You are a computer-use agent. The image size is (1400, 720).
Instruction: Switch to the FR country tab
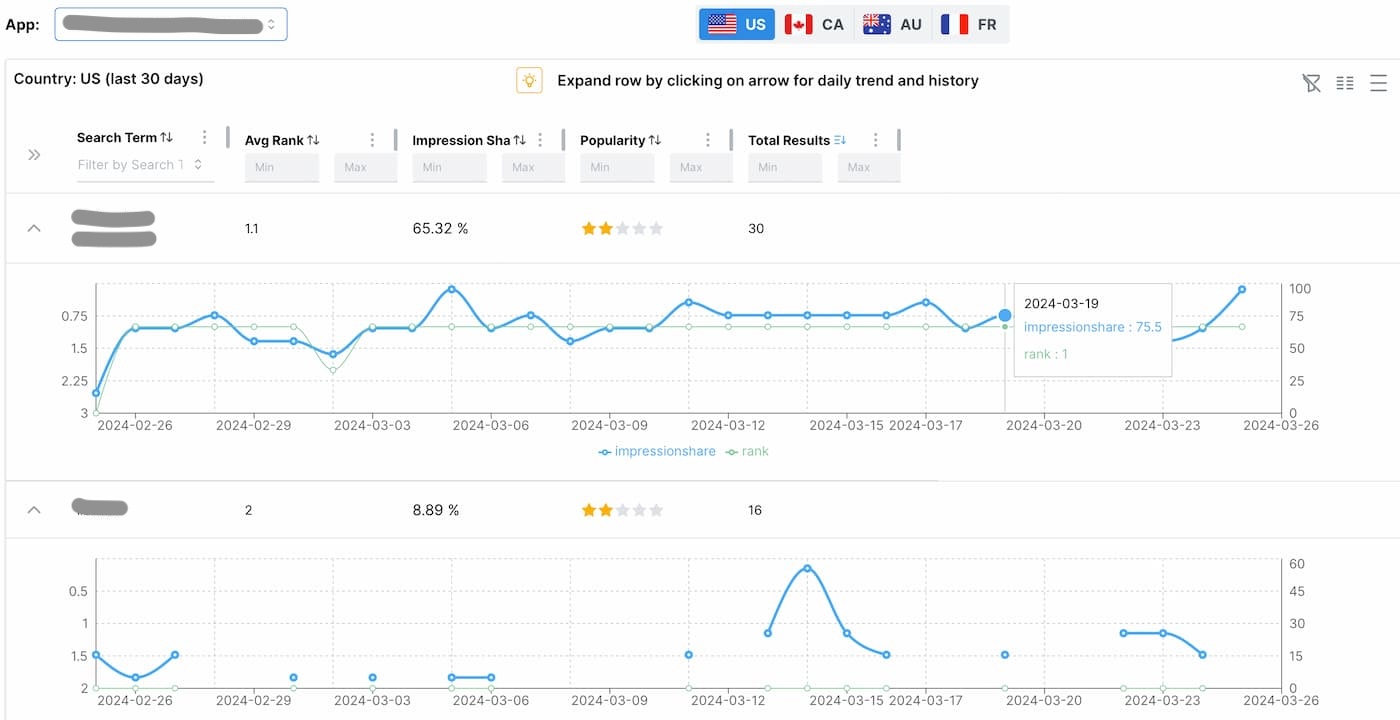[969, 24]
